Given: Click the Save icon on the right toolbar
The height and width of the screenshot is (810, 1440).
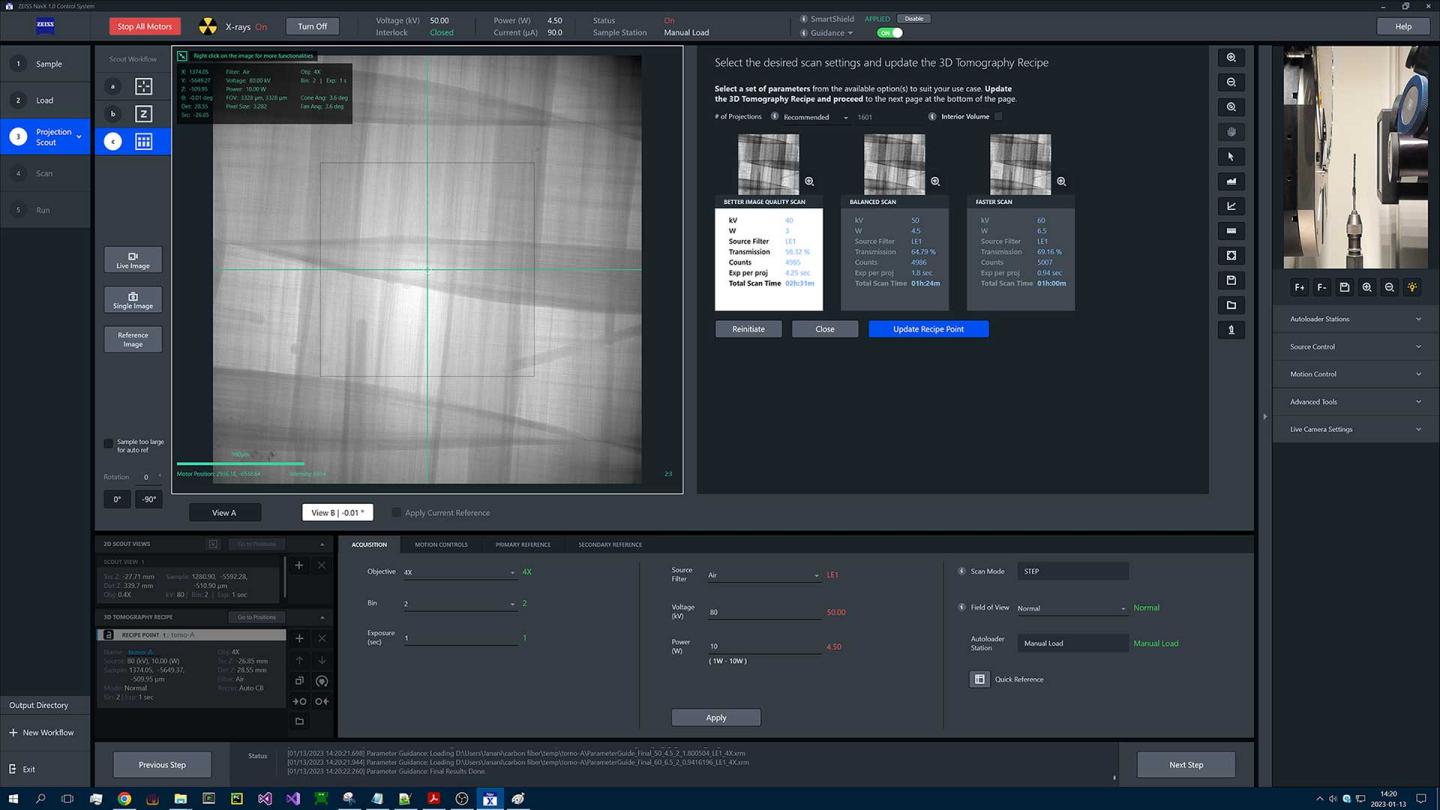Looking at the screenshot, I should pyautogui.click(x=1231, y=280).
